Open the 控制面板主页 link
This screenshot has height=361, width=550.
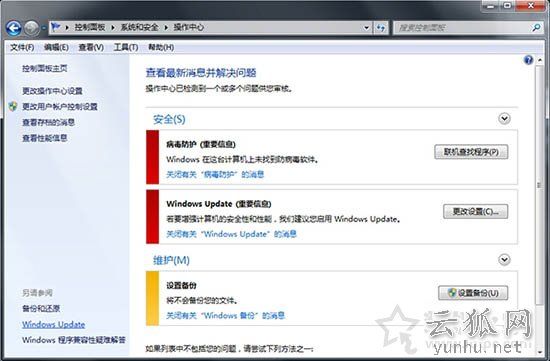click(x=45, y=68)
